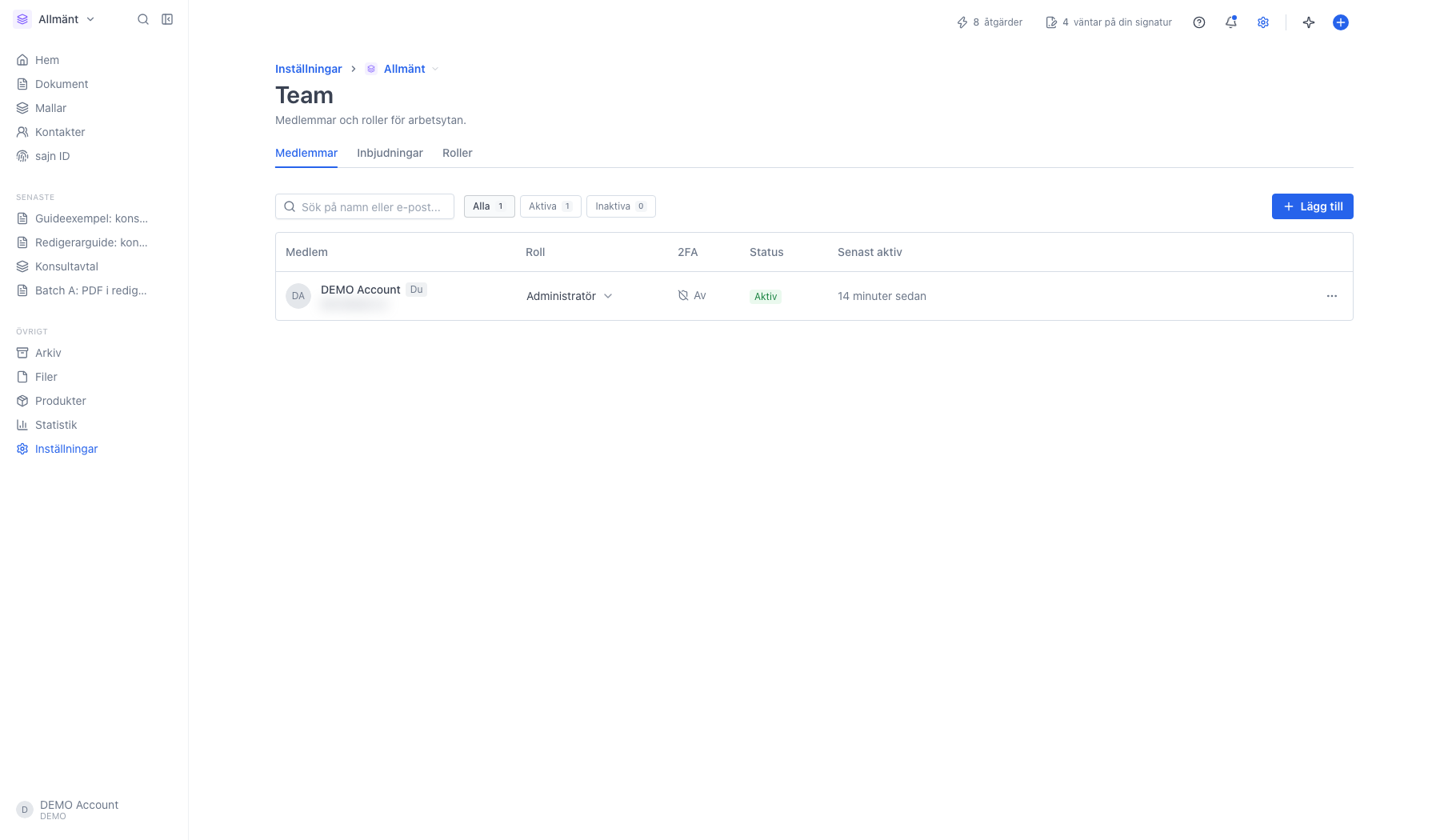Open the AI sparkle assistant icon
This screenshot has width=1440, height=840.
coord(1309,22)
